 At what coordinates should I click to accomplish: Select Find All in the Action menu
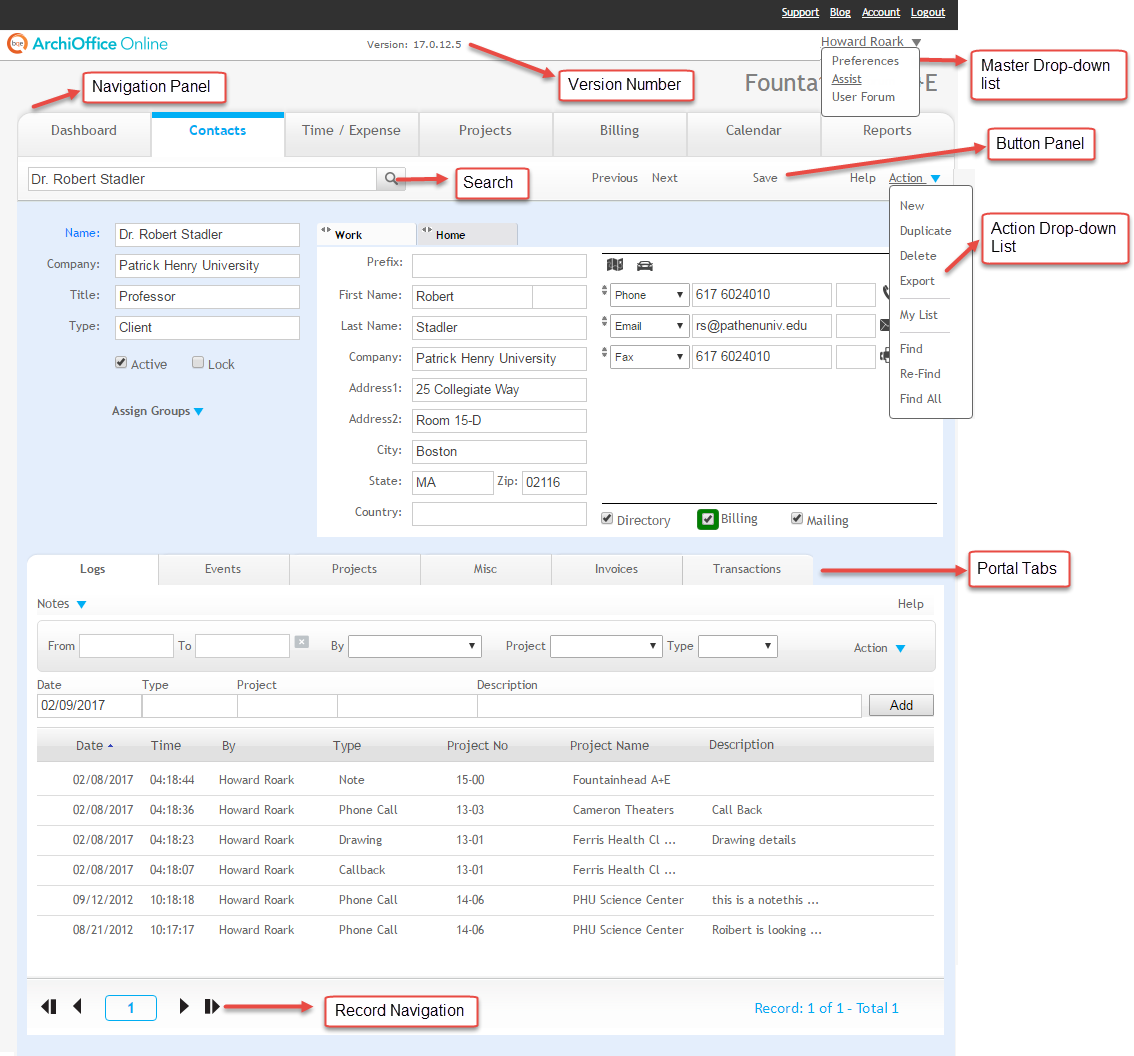pyautogui.click(x=921, y=399)
